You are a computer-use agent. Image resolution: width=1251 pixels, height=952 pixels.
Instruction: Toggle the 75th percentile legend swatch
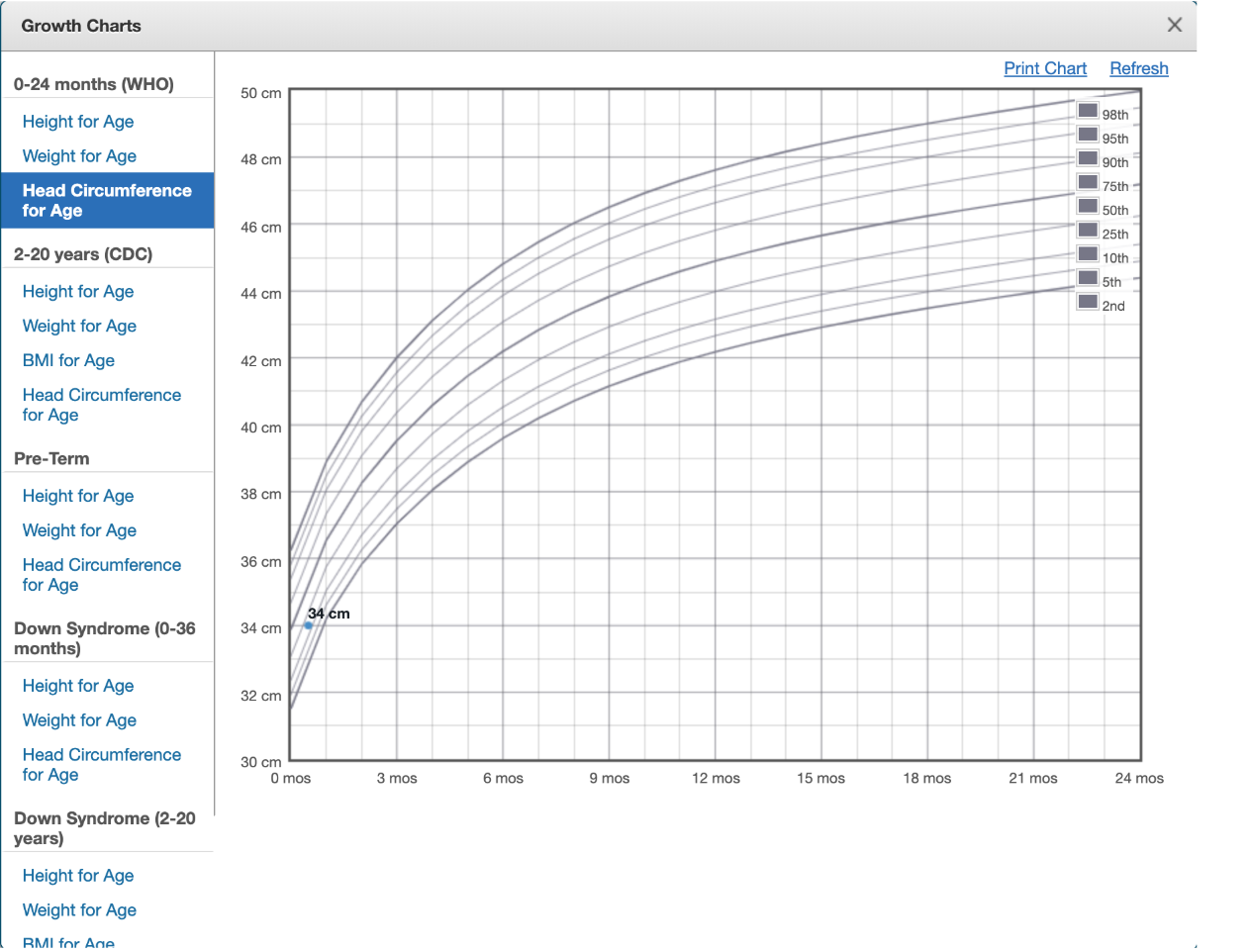[x=1088, y=182]
